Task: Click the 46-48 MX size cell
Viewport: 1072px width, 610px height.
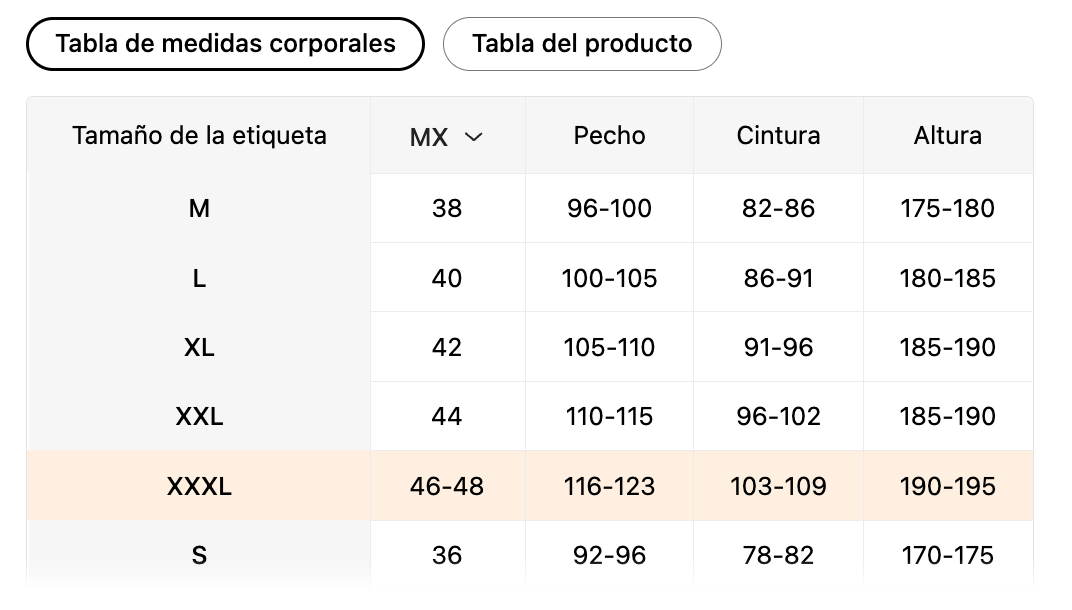Action: coord(447,487)
